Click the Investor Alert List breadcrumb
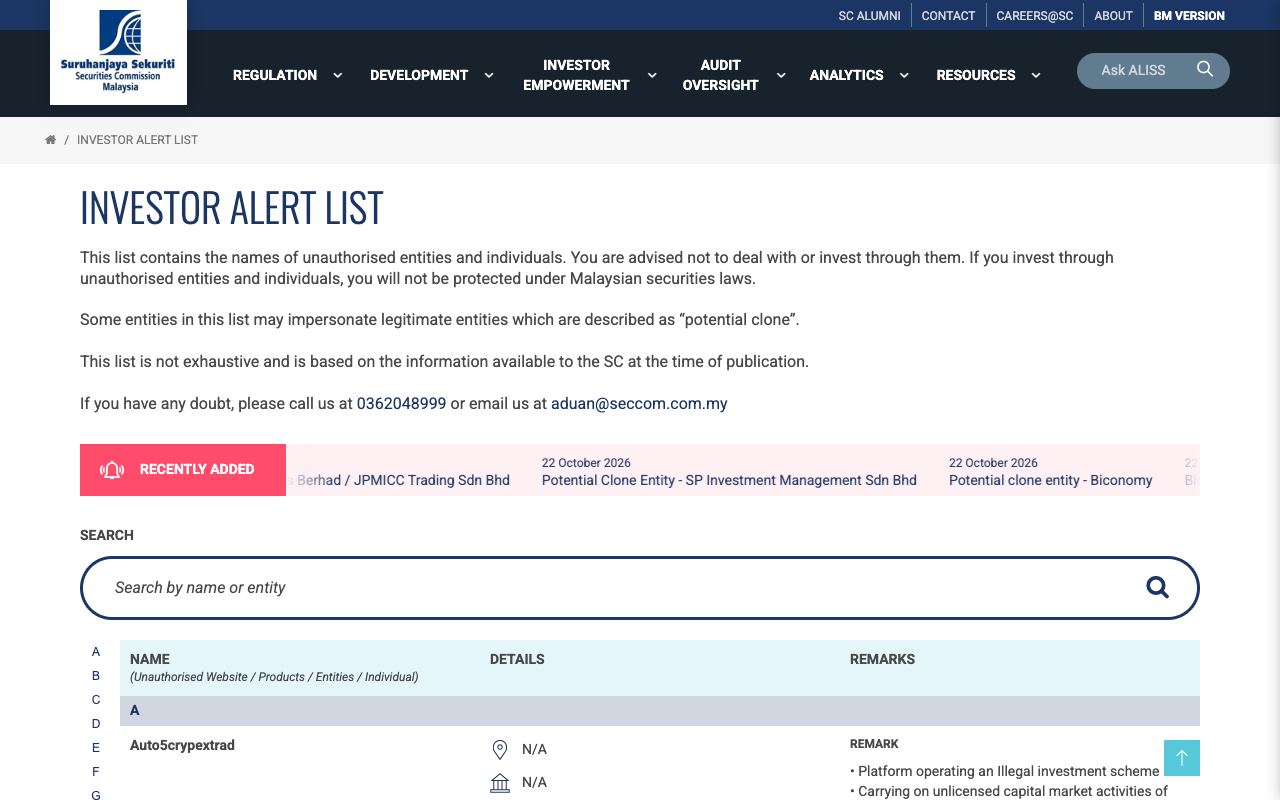This screenshot has height=800, width=1280. [137, 140]
